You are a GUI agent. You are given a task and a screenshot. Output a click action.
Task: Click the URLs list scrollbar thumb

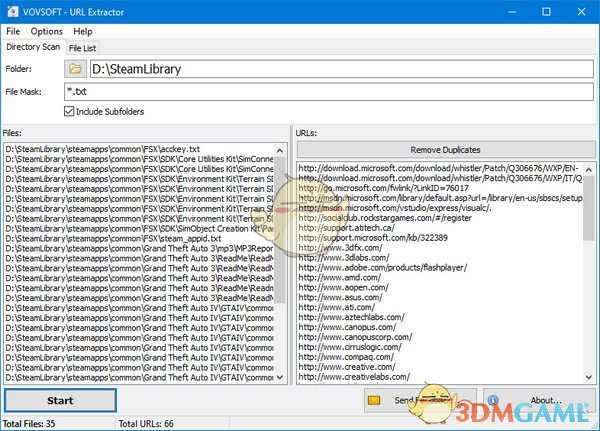[x=589, y=208]
